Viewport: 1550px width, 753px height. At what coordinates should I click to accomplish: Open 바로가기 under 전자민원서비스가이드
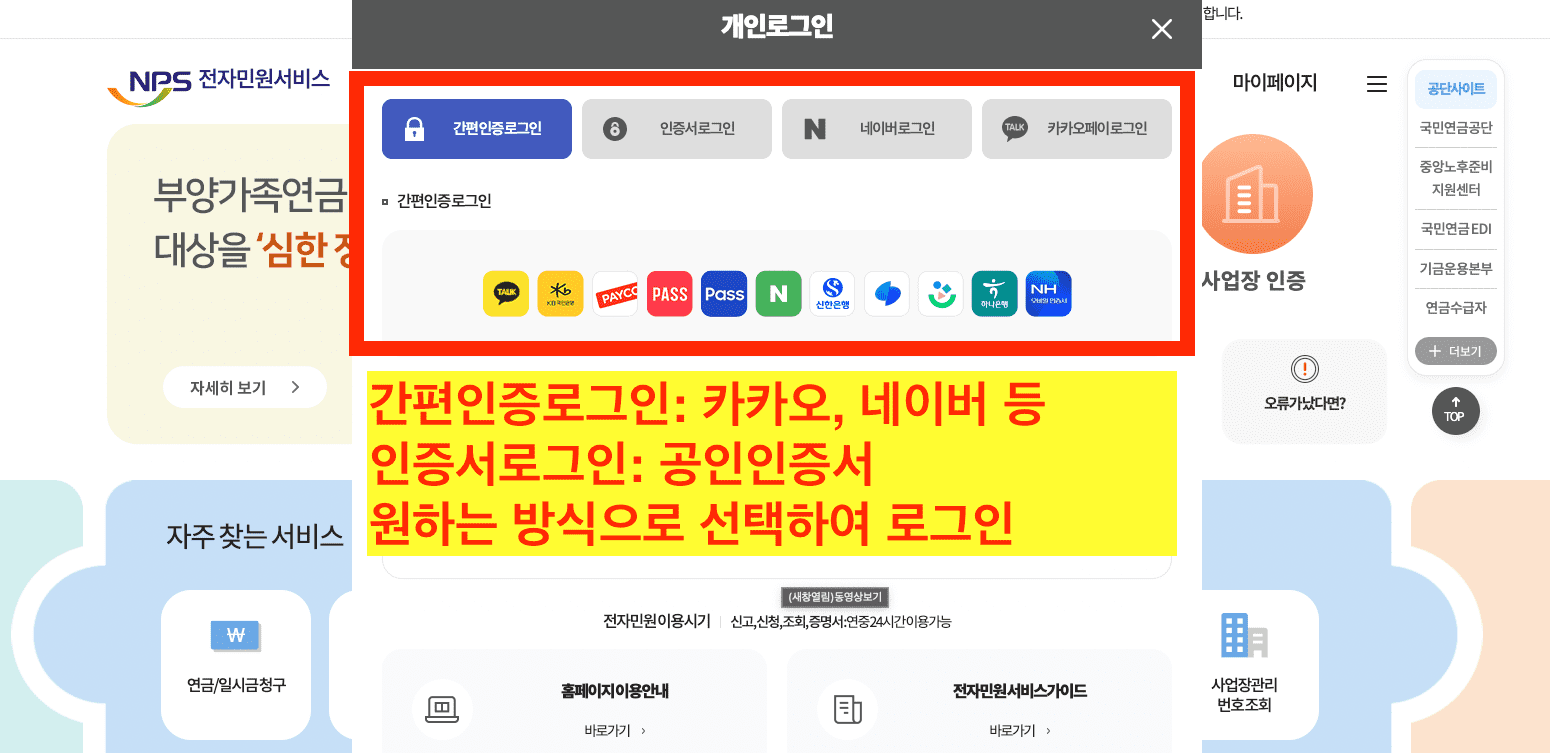coord(1020,731)
